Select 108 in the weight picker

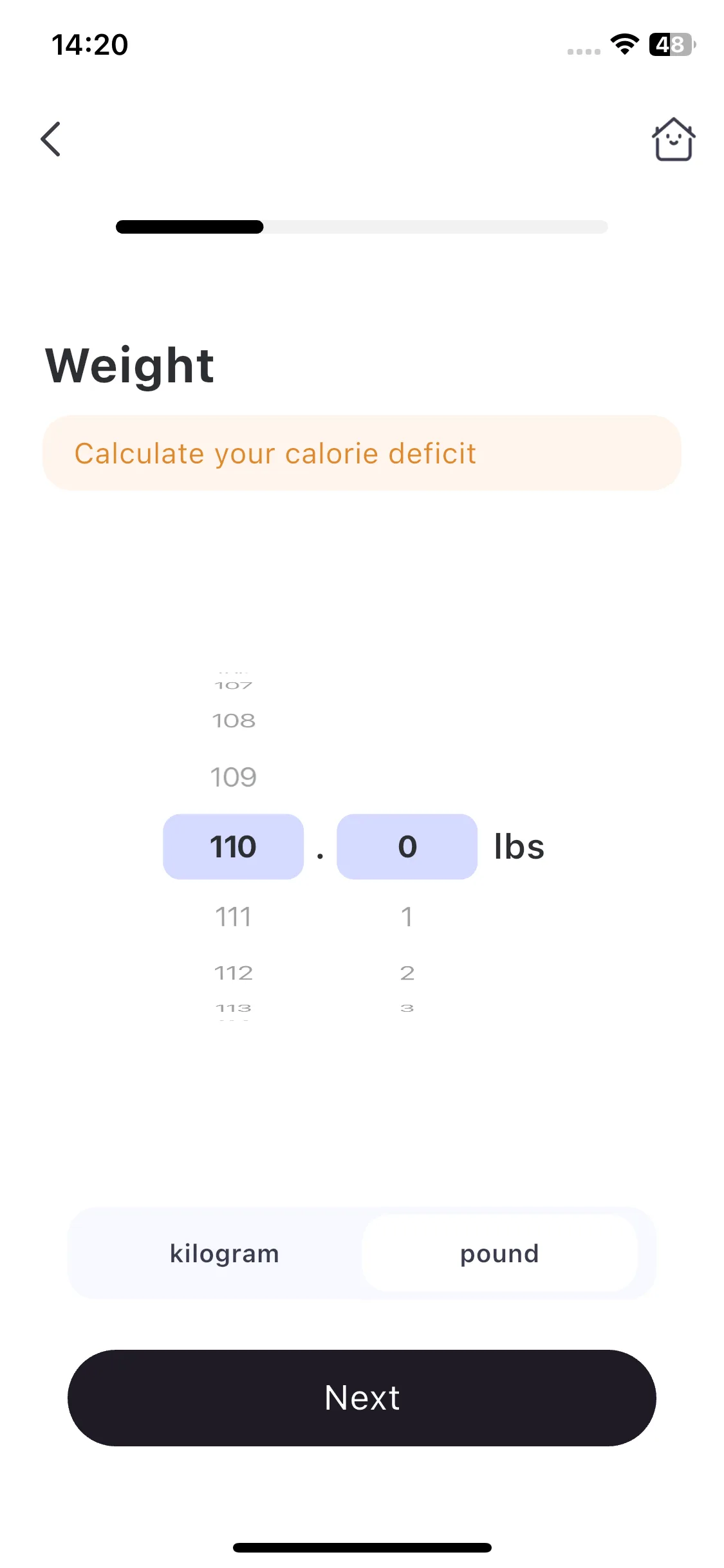[234, 720]
